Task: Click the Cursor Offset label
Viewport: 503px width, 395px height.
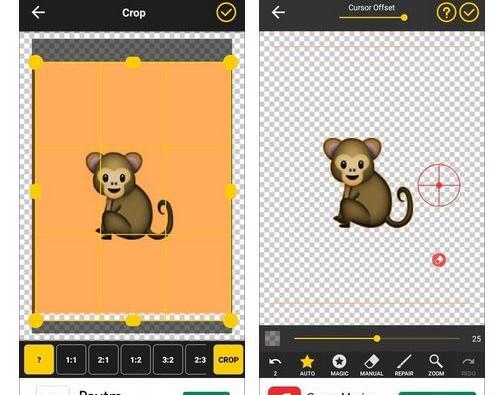Action: click(x=371, y=7)
